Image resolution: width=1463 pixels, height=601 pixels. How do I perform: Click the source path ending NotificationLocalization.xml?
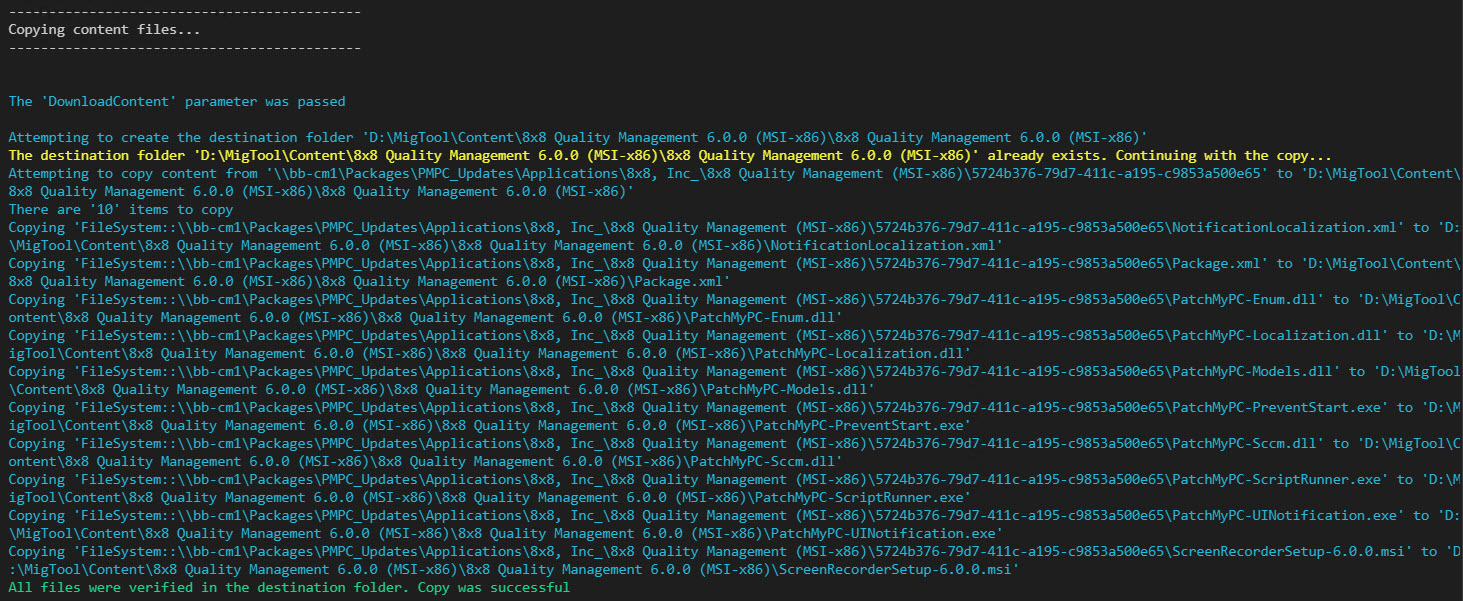pyautogui.click(x=736, y=228)
